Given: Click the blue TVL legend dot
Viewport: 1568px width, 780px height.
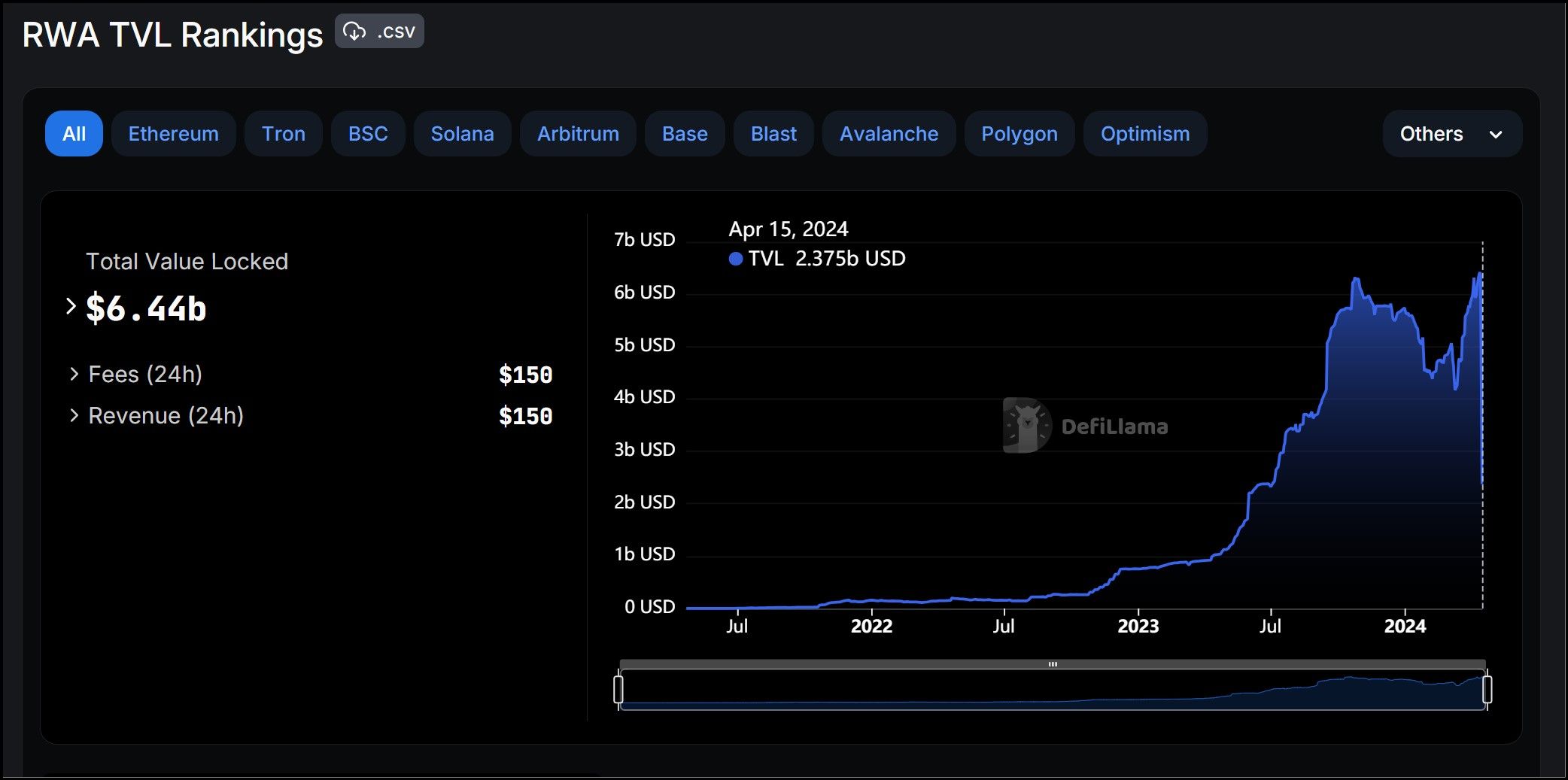Looking at the screenshot, I should tap(736, 259).
